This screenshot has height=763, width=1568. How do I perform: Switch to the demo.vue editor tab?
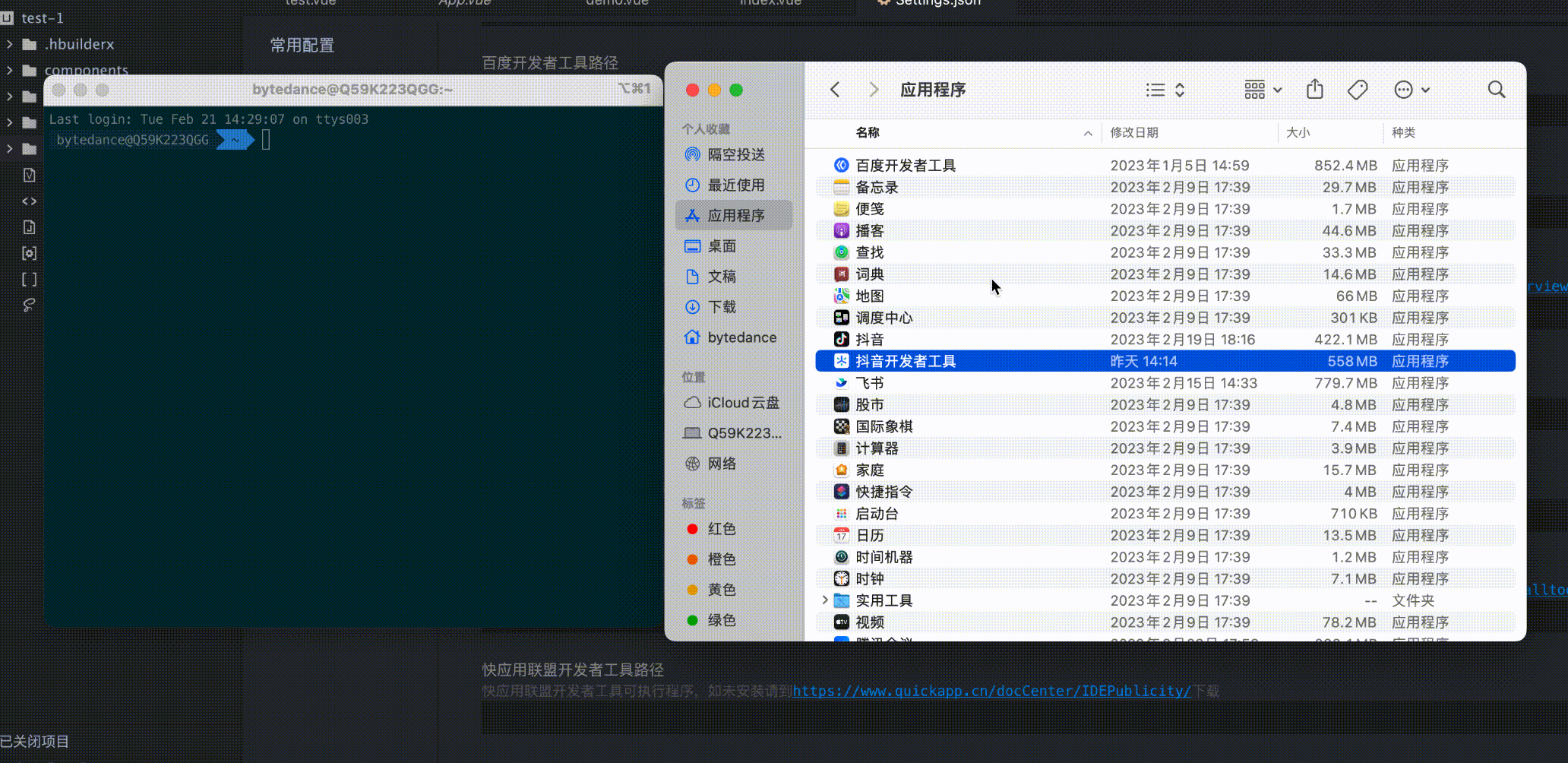[x=617, y=3]
